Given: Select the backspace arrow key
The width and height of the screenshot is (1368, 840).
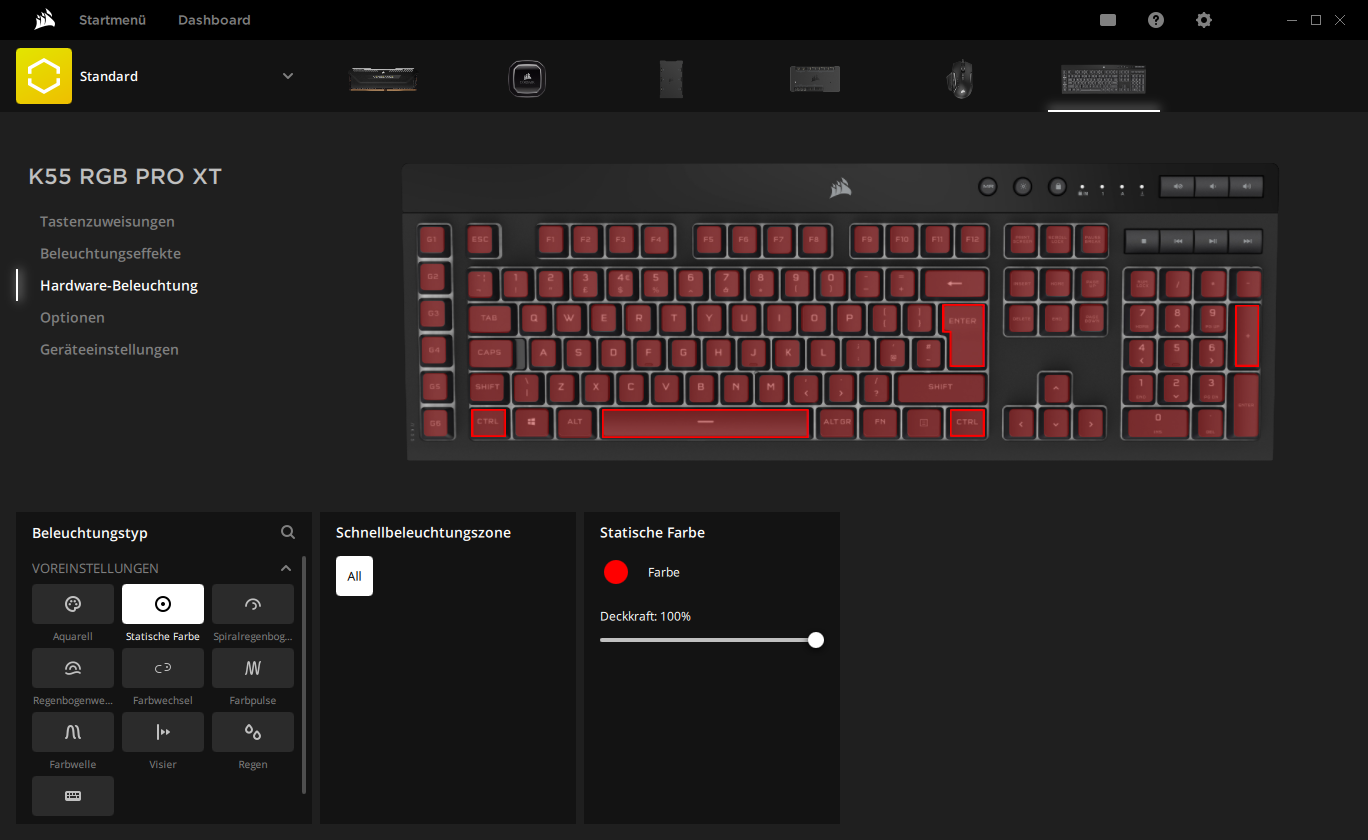Looking at the screenshot, I should coord(955,284).
